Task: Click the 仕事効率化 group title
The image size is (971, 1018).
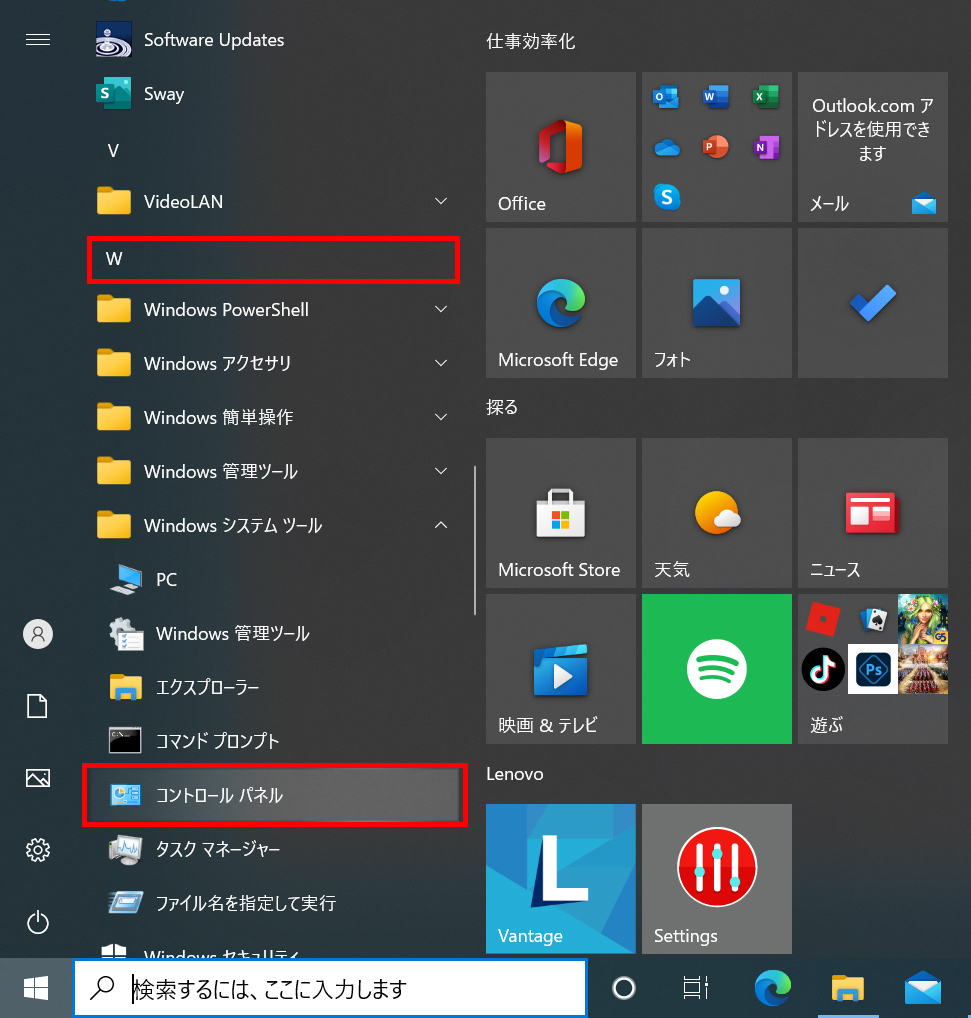Action: pos(530,42)
